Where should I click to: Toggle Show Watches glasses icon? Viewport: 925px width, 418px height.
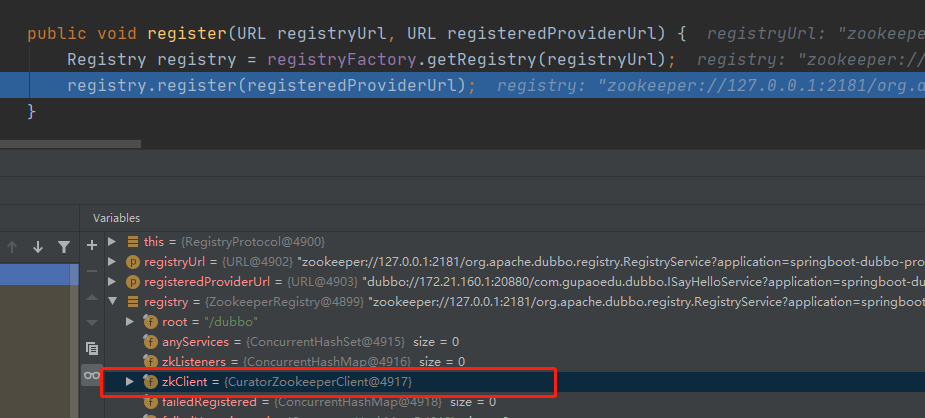pyautogui.click(x=91, y=375)
